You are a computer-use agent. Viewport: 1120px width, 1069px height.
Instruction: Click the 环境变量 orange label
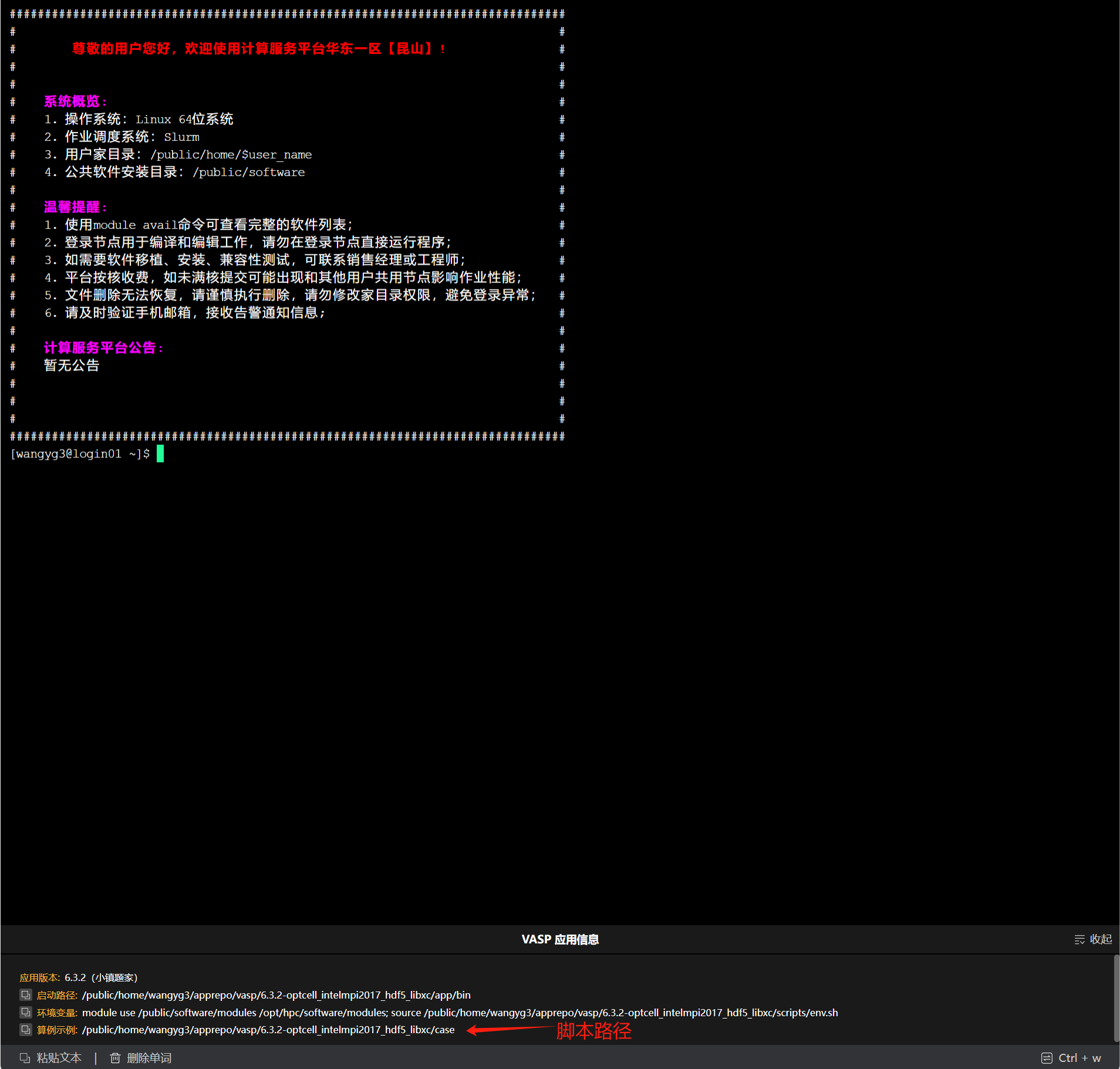tap(57, 1013)
